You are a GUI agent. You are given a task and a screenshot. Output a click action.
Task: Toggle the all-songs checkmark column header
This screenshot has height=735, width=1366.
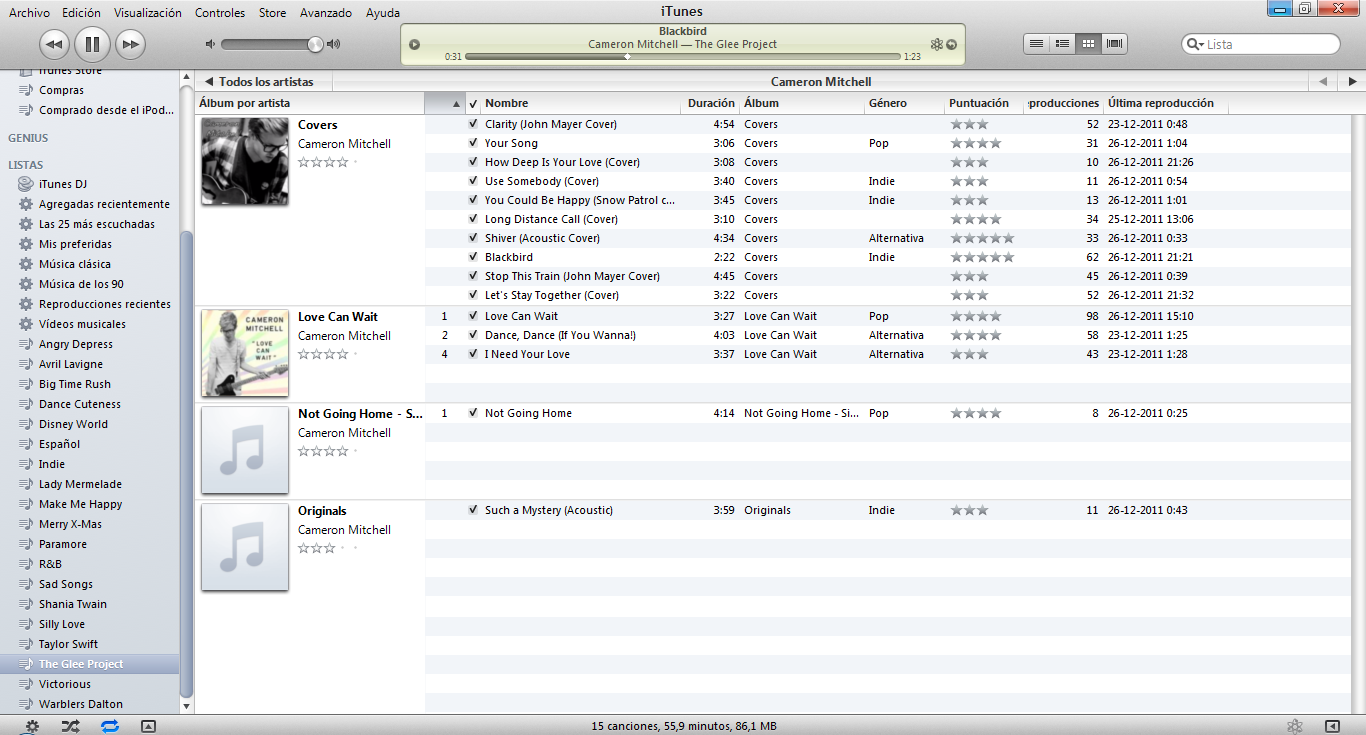[x=473, y=103]
